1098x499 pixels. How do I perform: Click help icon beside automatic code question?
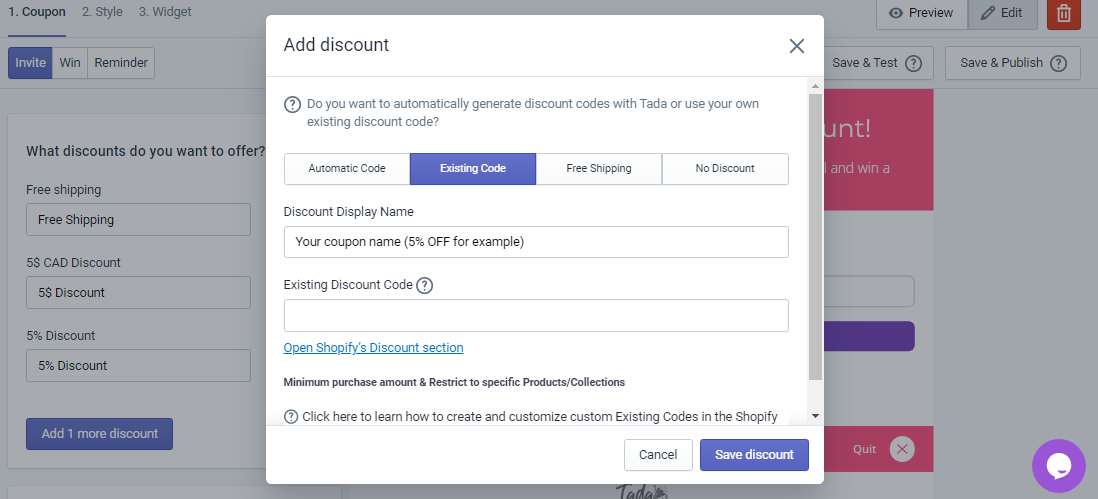pos(292,104)
